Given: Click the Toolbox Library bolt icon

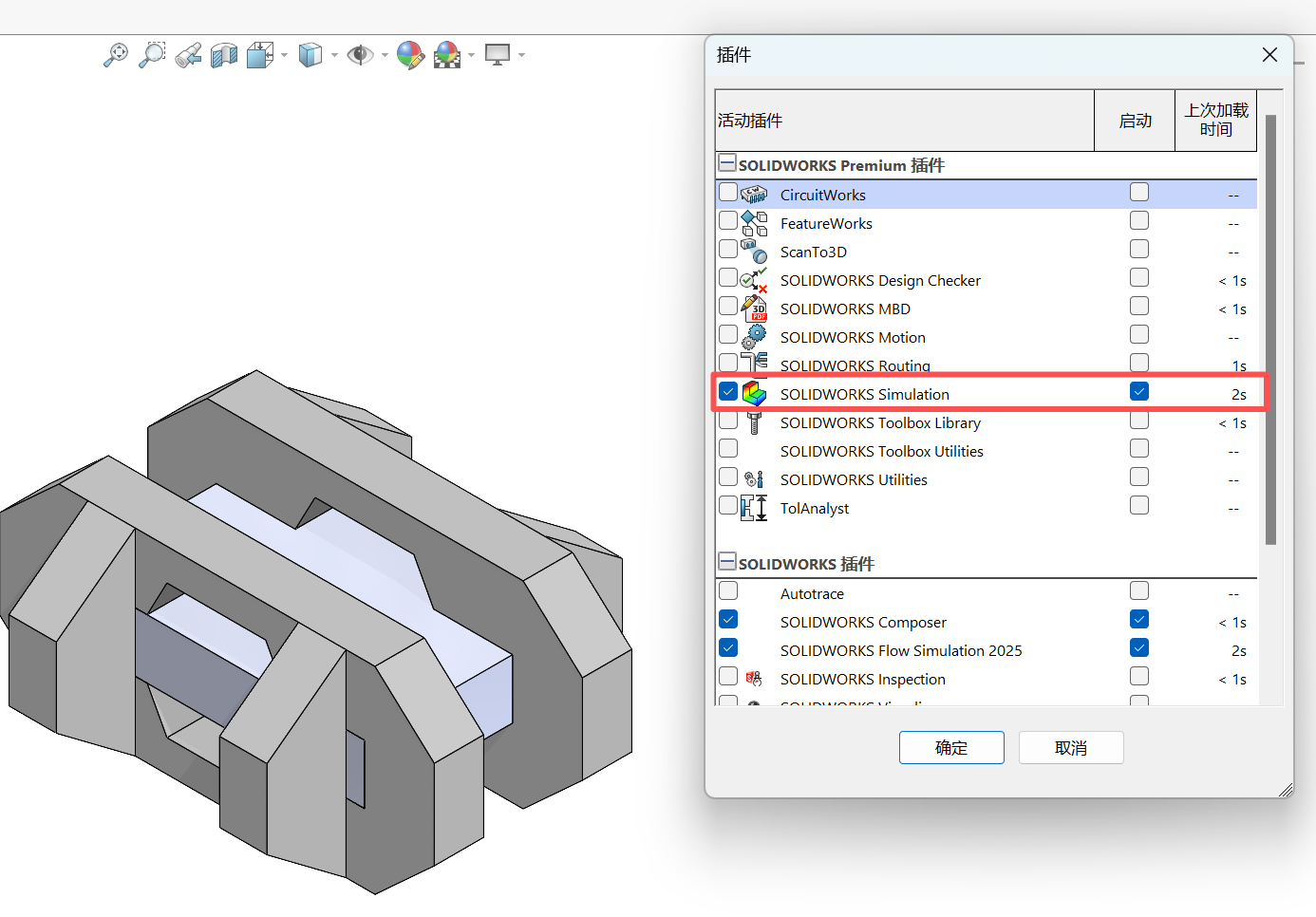Looking at the screenshot, I should pos(754,422).
